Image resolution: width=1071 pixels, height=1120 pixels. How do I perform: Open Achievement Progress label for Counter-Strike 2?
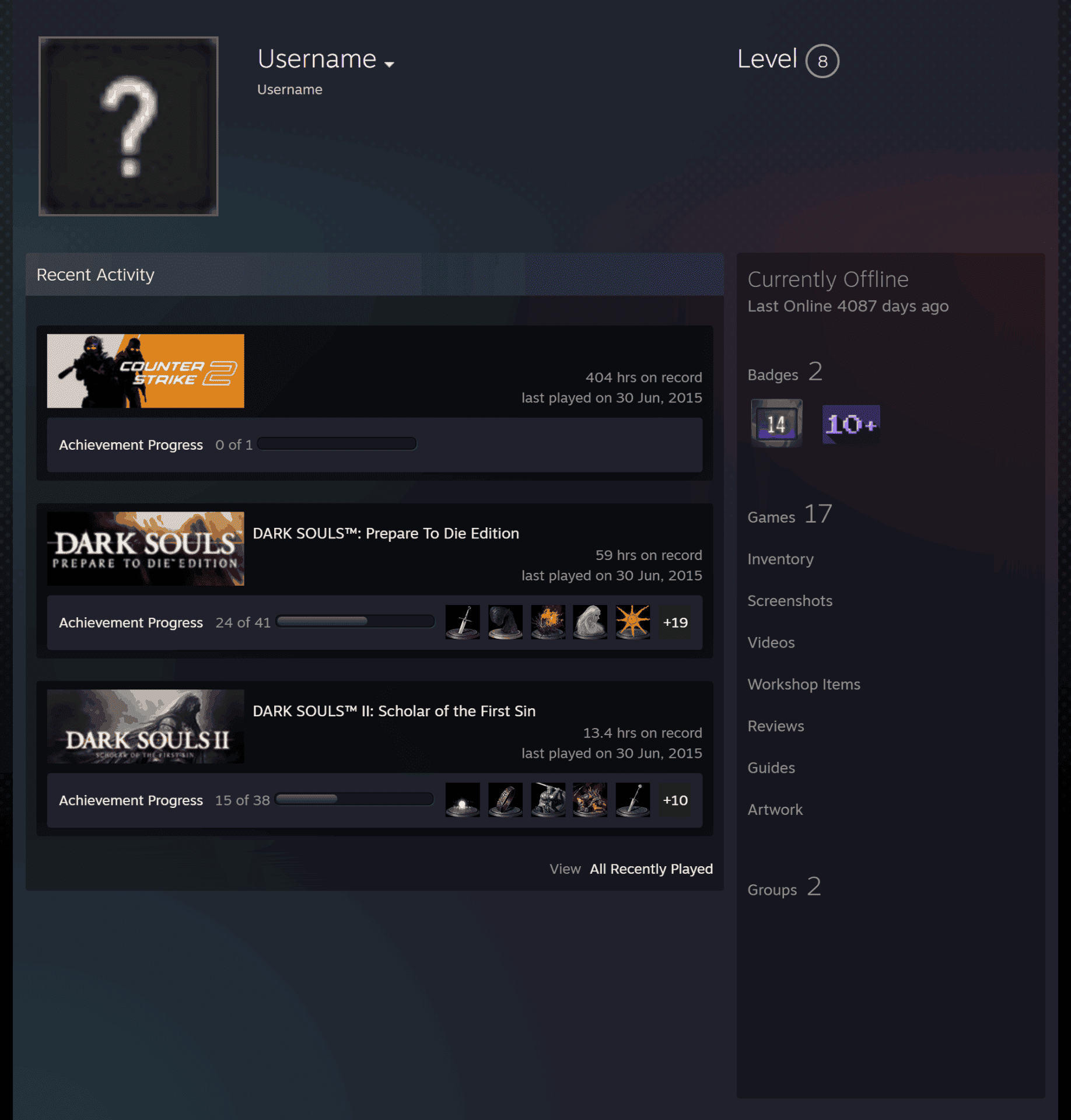131,445
